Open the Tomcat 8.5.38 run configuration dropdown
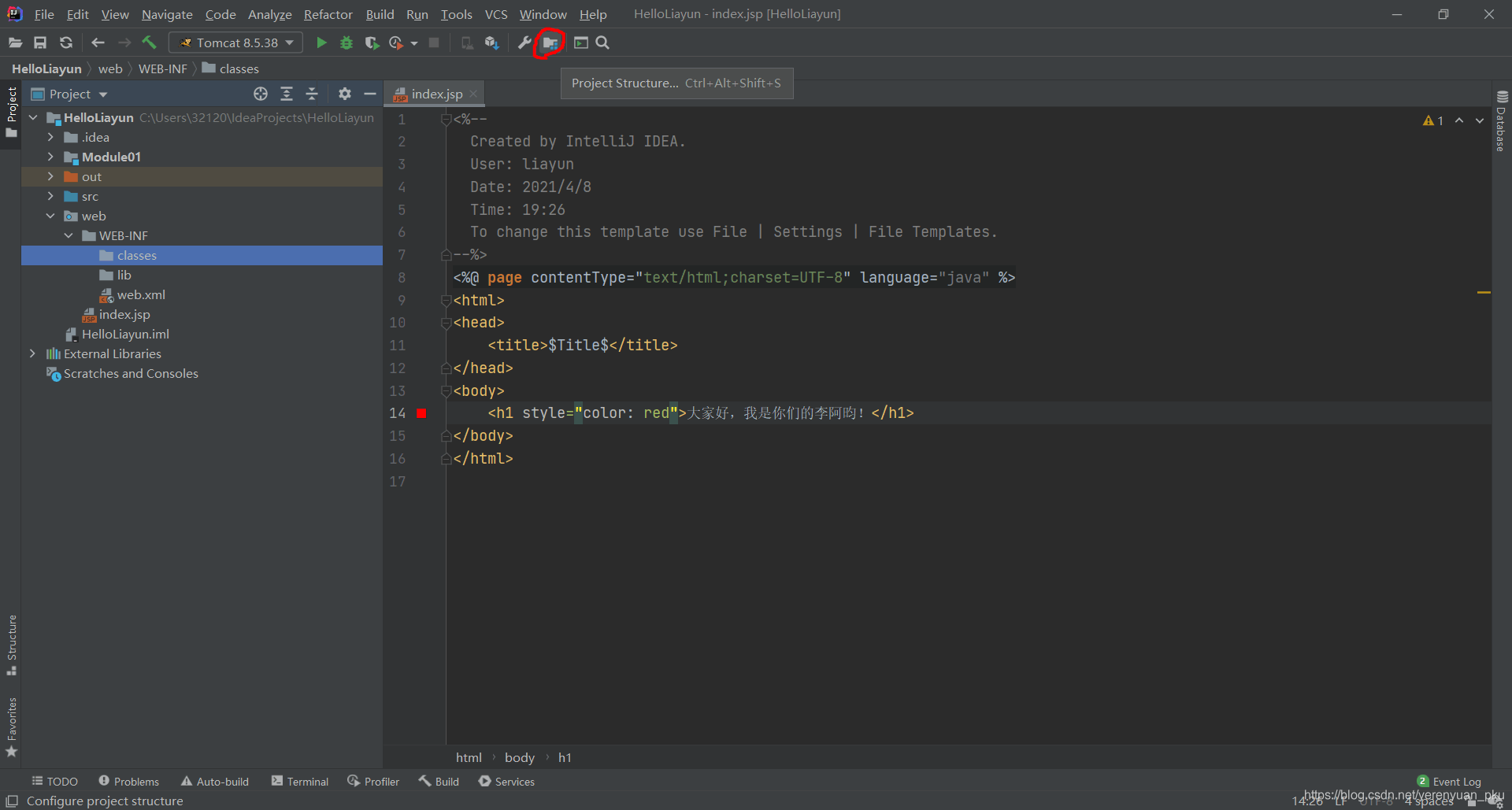The width and height of the screenshot is (1512, 810). tap(236, 43)
